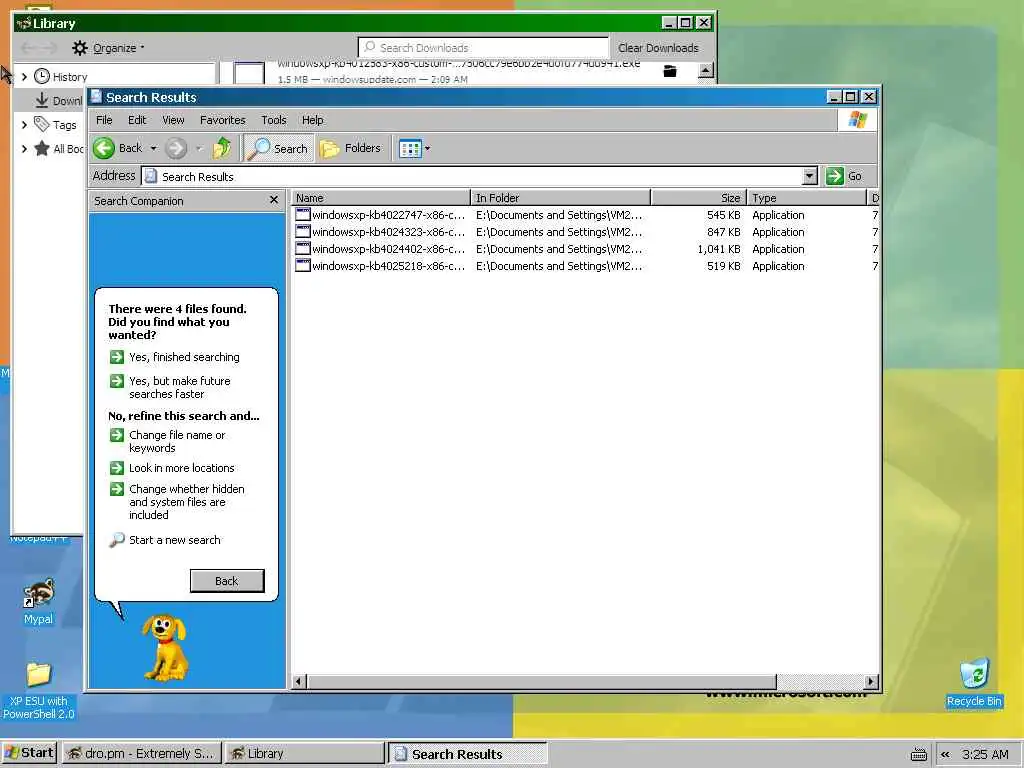
Task: Choose Look in more locations
Action: point(172,468)
